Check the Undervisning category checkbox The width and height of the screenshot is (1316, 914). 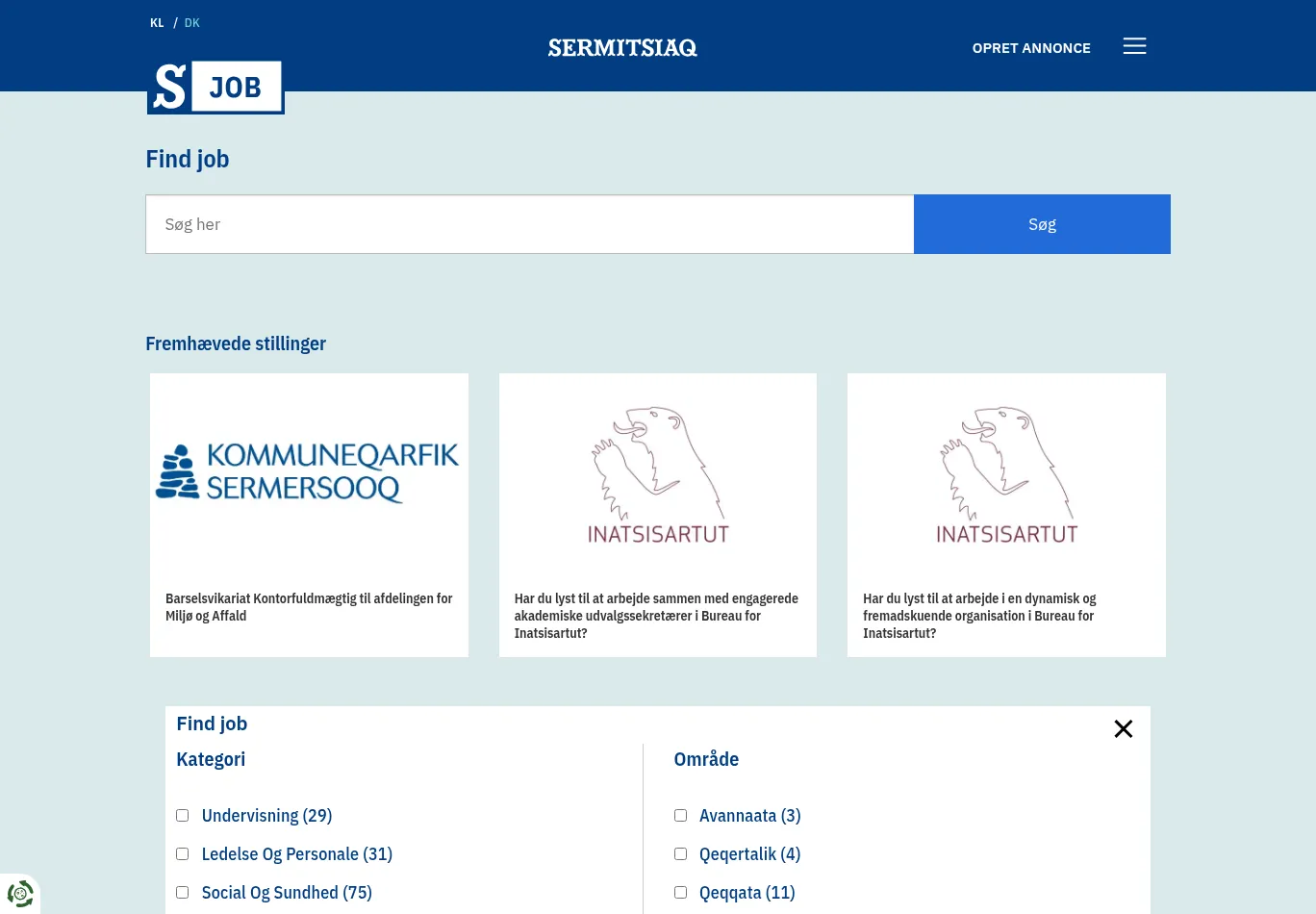(183, 816)
